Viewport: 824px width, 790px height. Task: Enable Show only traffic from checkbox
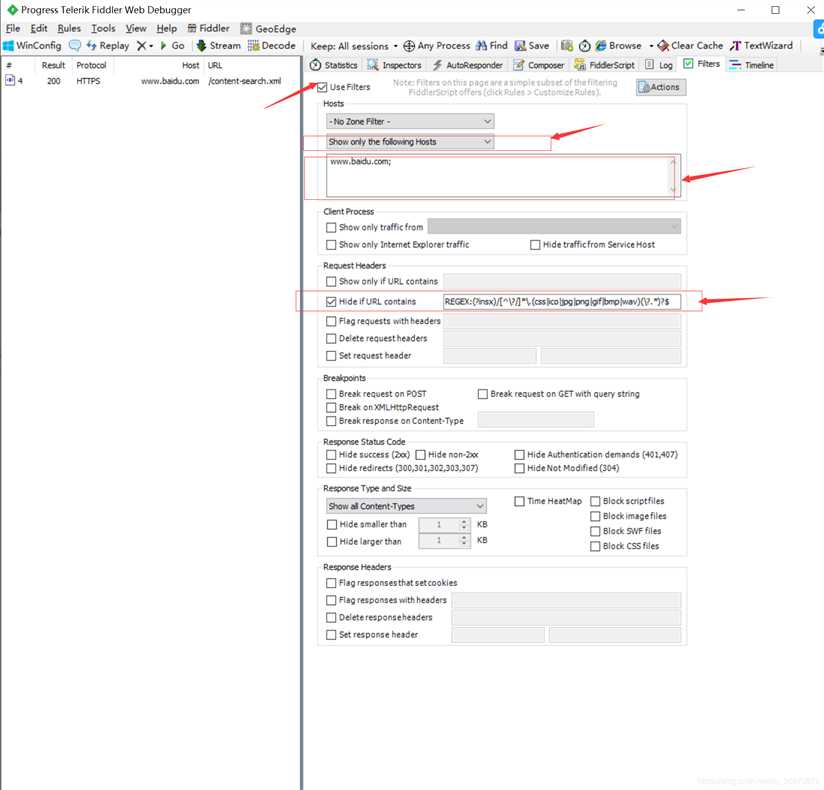tap(331, 228)
